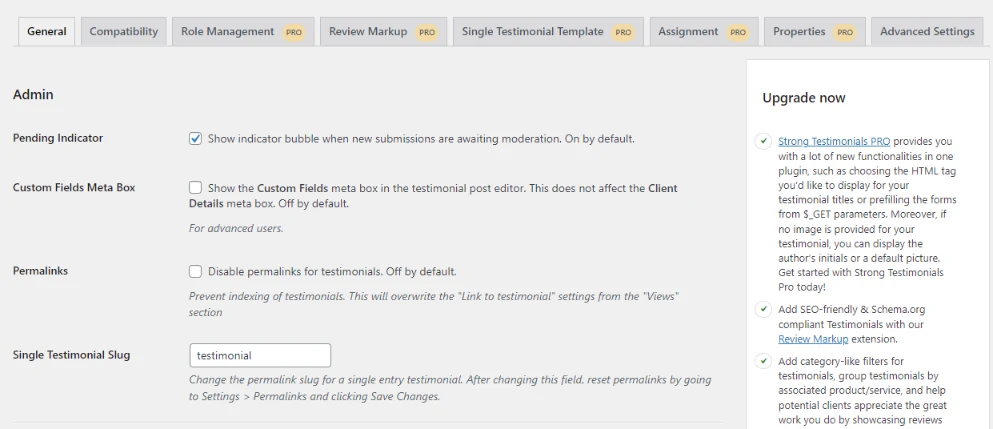Open the Role Management tab

point(243,31)
